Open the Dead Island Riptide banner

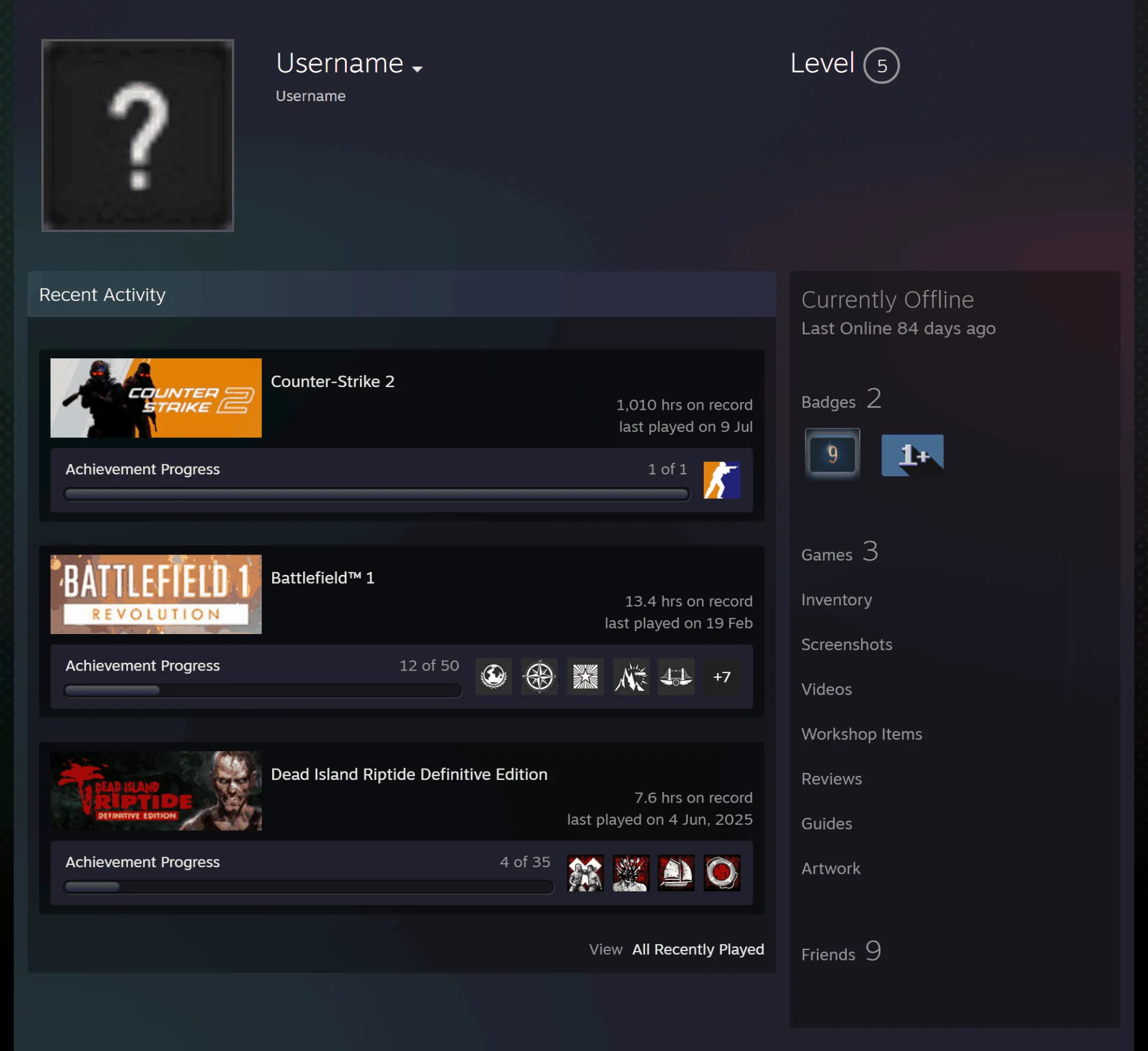pyautogui.click(x=156, y=791)
